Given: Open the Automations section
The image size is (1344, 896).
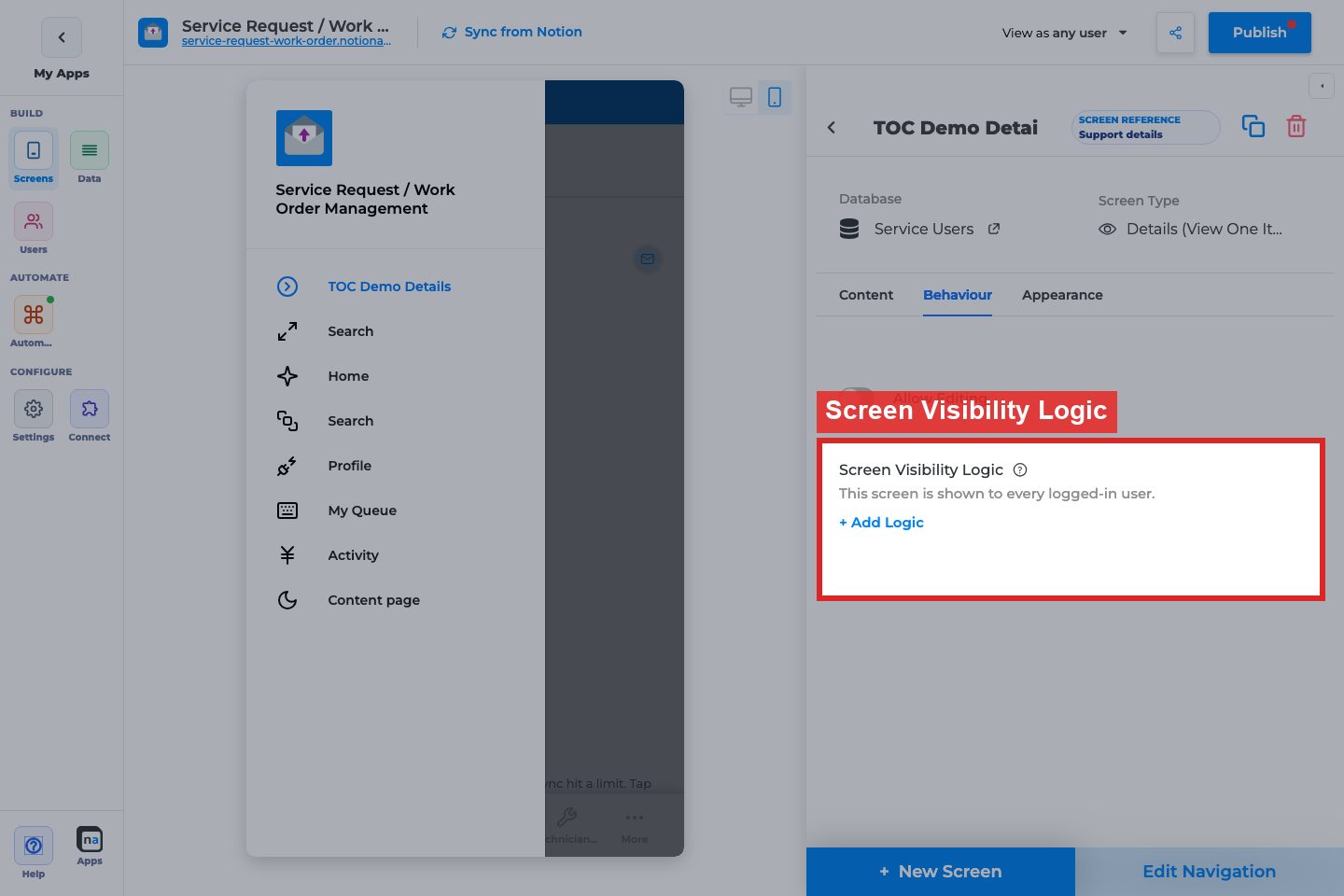Looking at the screenshot, I should [34, 322].
